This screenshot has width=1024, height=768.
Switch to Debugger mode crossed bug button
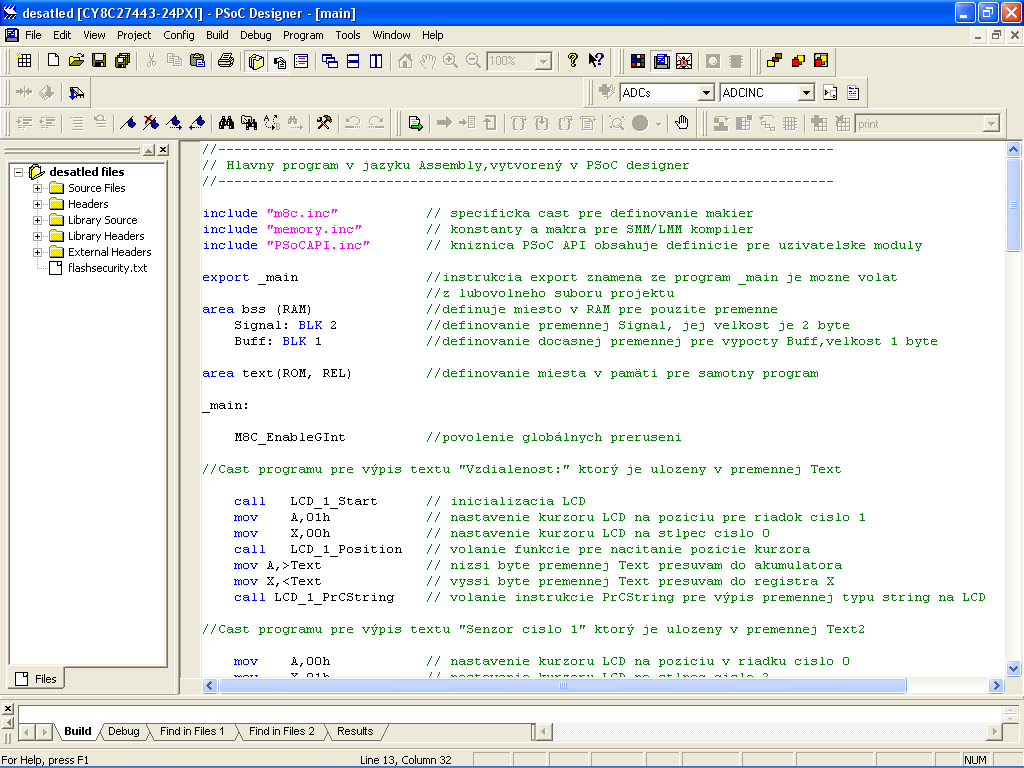click(684, 61)
